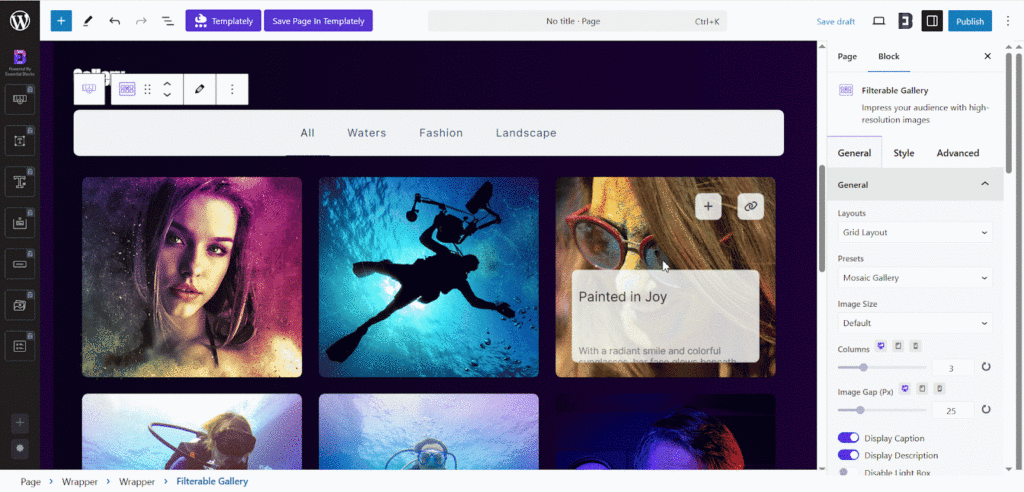This screenshot has height=492, width=1024.
Task: Open the Advanced settings tab
Action: (x=958, y=153)
